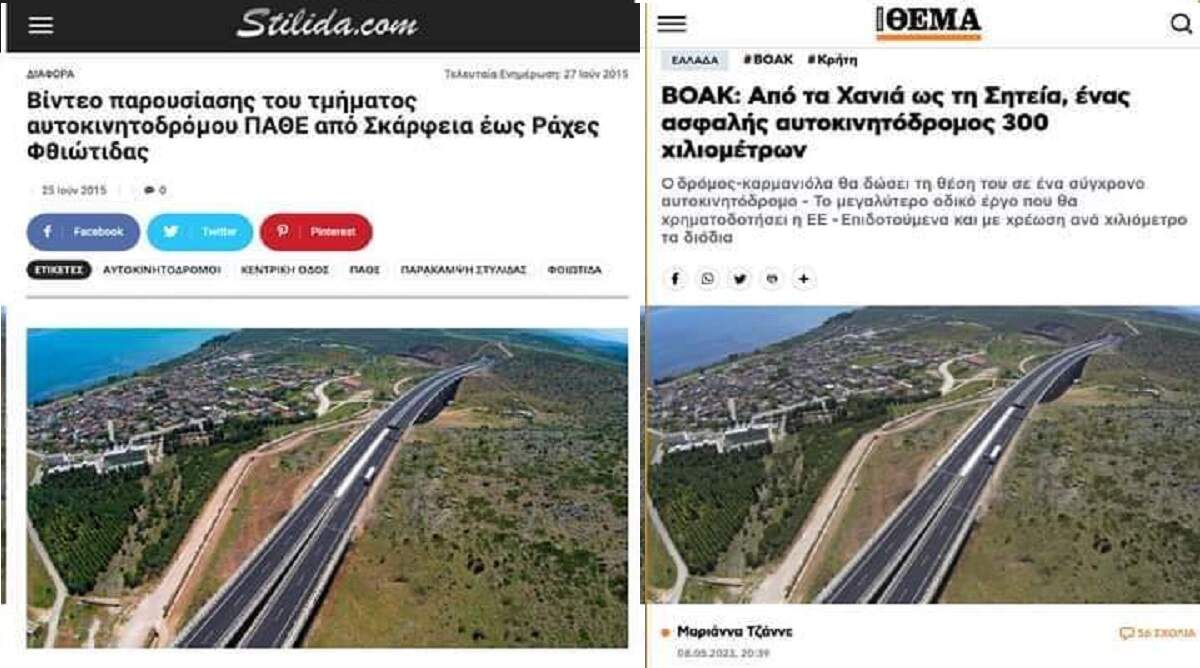Open the ΘΕΜΑ site hamburger menu
Image resolution: width=1200 pixels, height=668 pixels.
[x=672, y=24]
